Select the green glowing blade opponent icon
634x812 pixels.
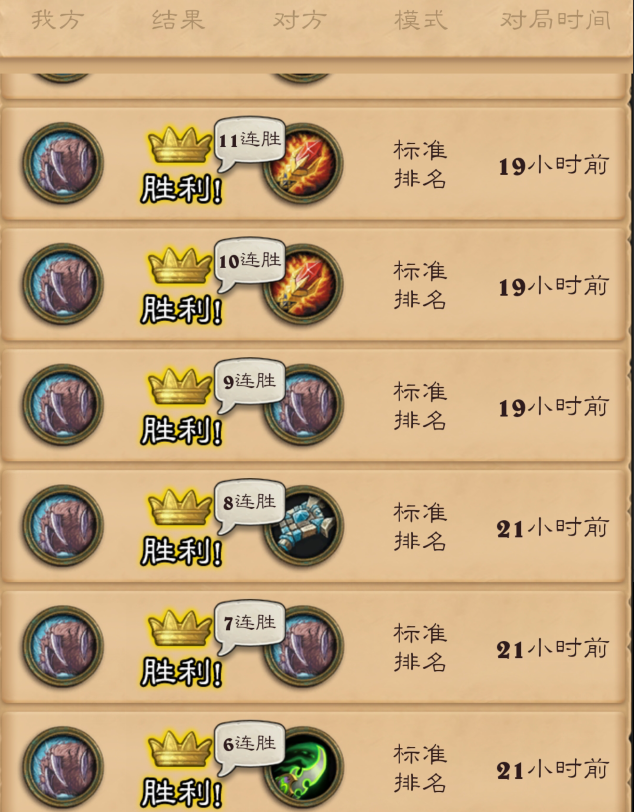point(304,767)
